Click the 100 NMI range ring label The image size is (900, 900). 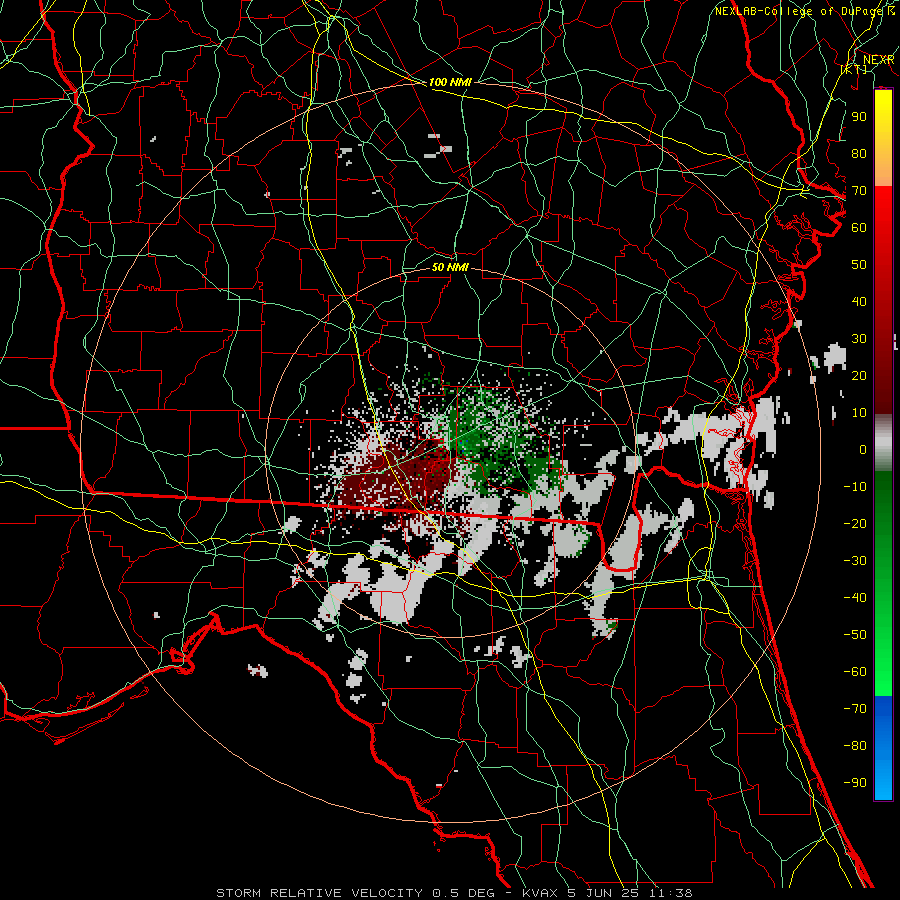click(450, 83)
